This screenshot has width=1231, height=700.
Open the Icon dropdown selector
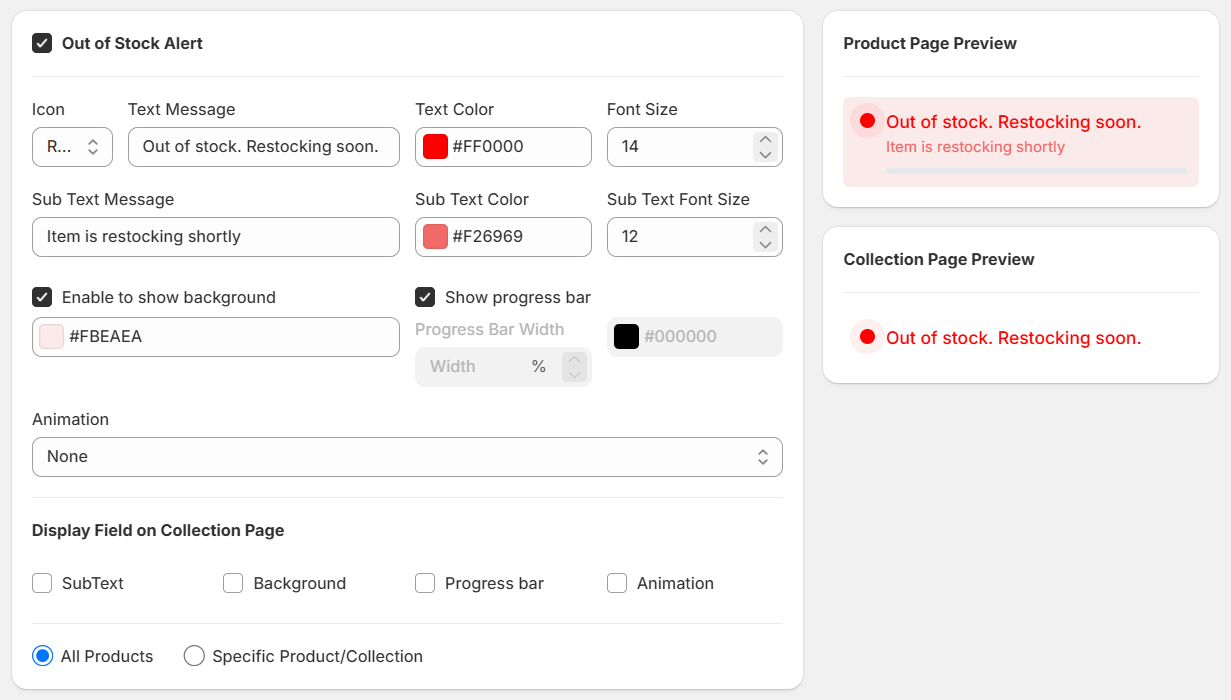tap(72, 146)
